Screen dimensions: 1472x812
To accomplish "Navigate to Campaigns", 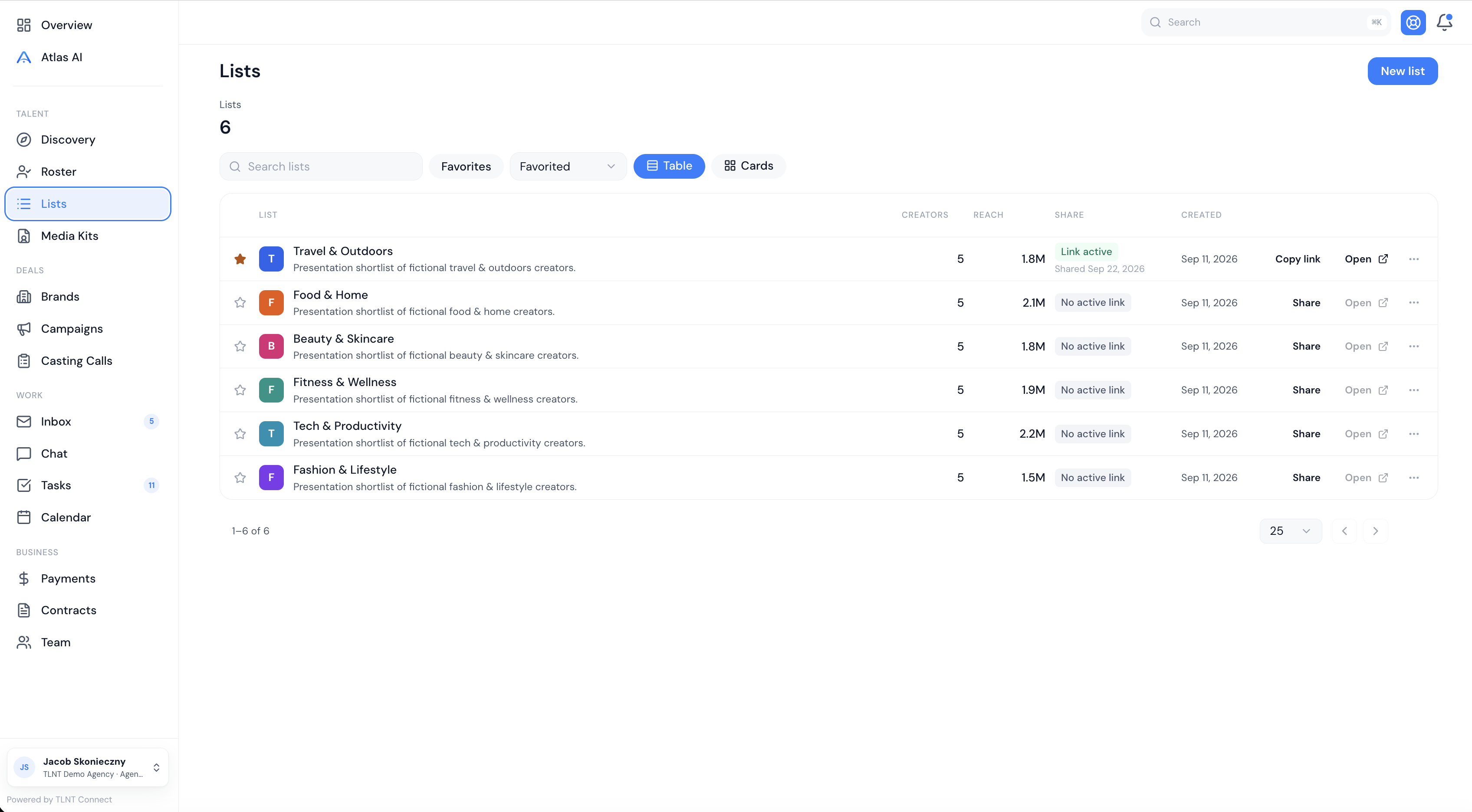I will coord(87,328).
